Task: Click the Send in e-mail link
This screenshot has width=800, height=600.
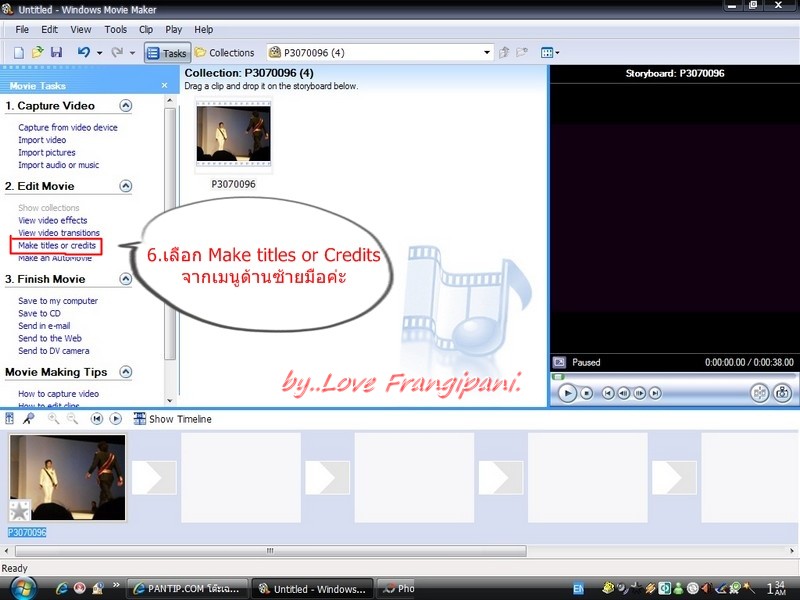Action: click(44, 326)
